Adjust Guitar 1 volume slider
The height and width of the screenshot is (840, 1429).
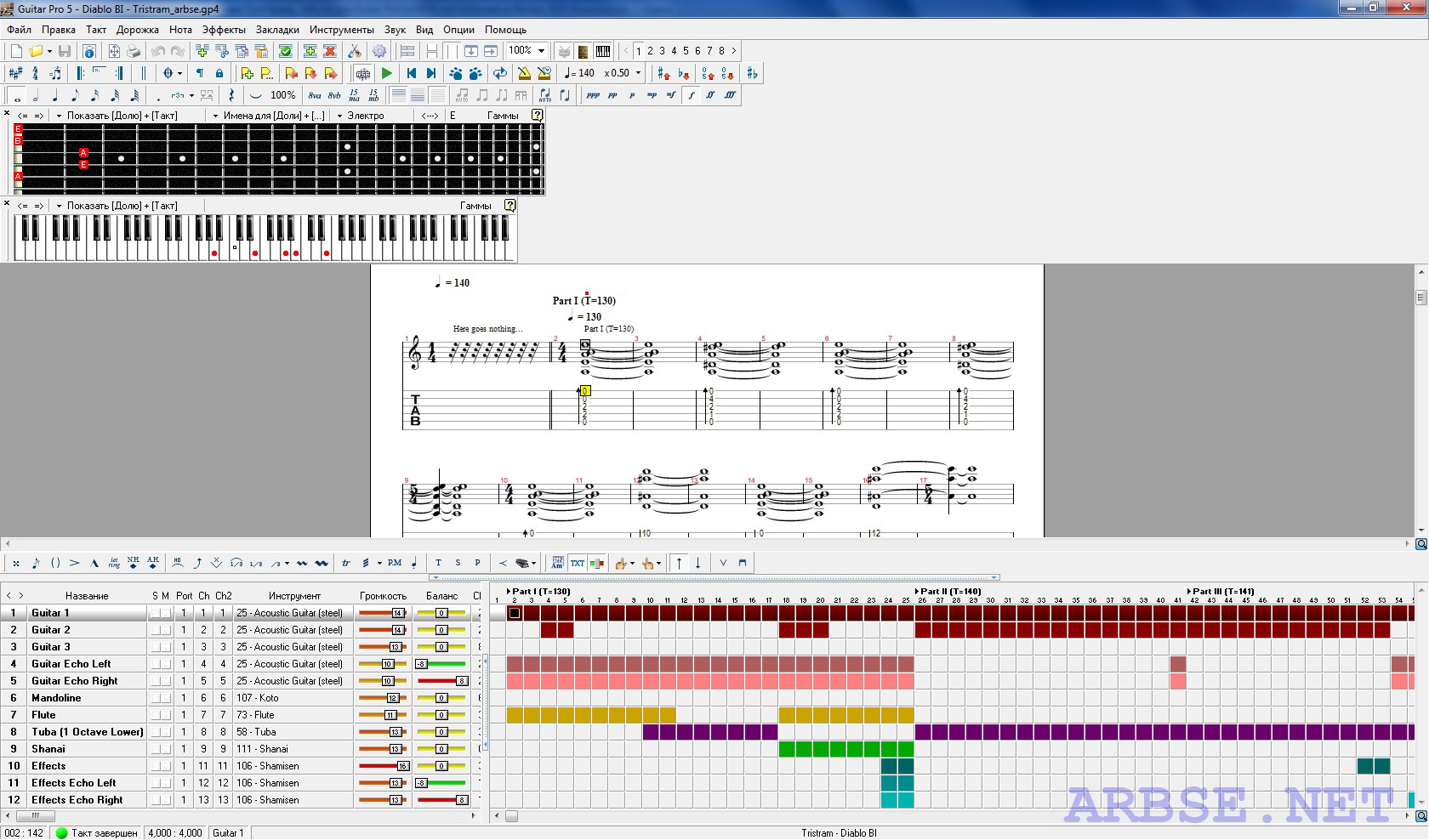click(x=383, y=613)
